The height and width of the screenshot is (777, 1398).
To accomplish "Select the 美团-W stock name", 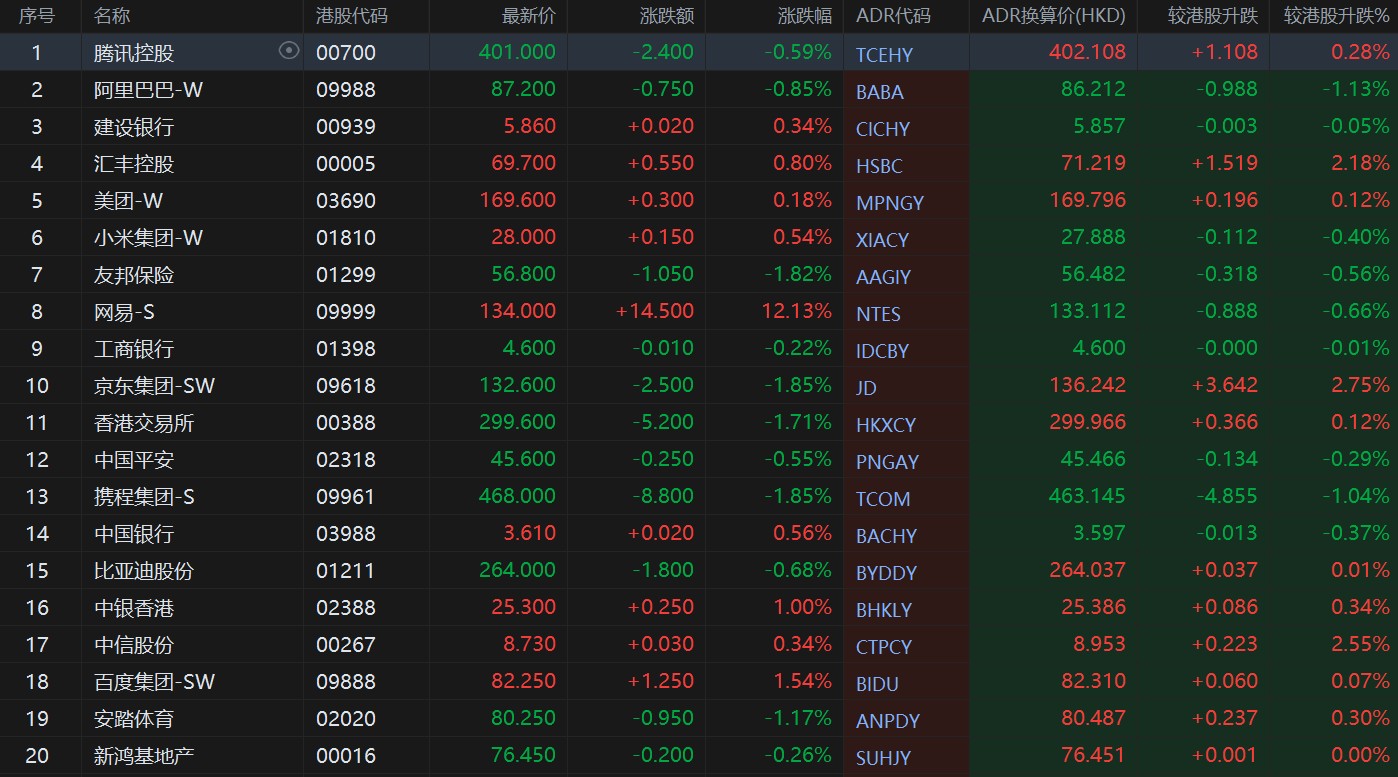I will 128,201.
